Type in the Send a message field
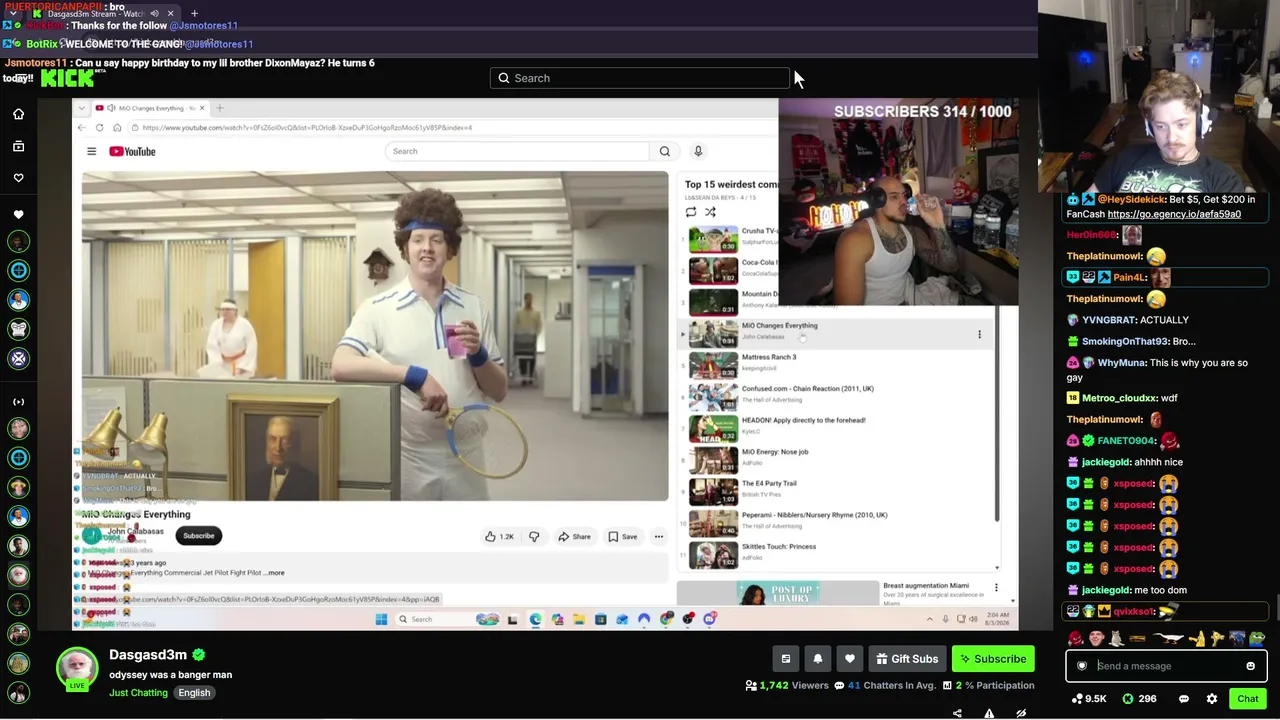 [1167, 666]
